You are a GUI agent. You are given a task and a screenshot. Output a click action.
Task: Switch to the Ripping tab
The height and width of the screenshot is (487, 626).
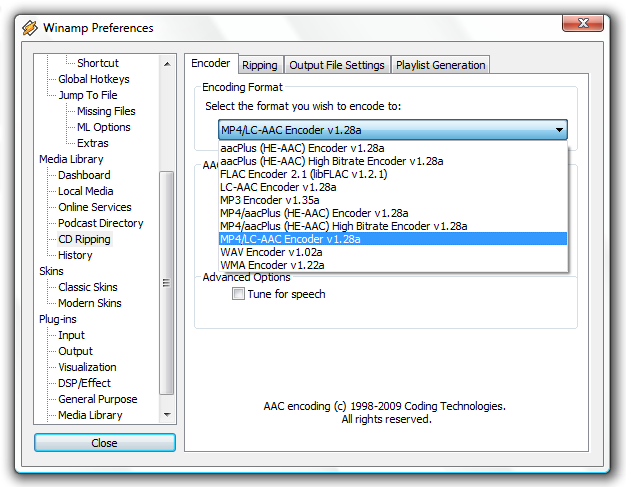(x=260, y=65)
